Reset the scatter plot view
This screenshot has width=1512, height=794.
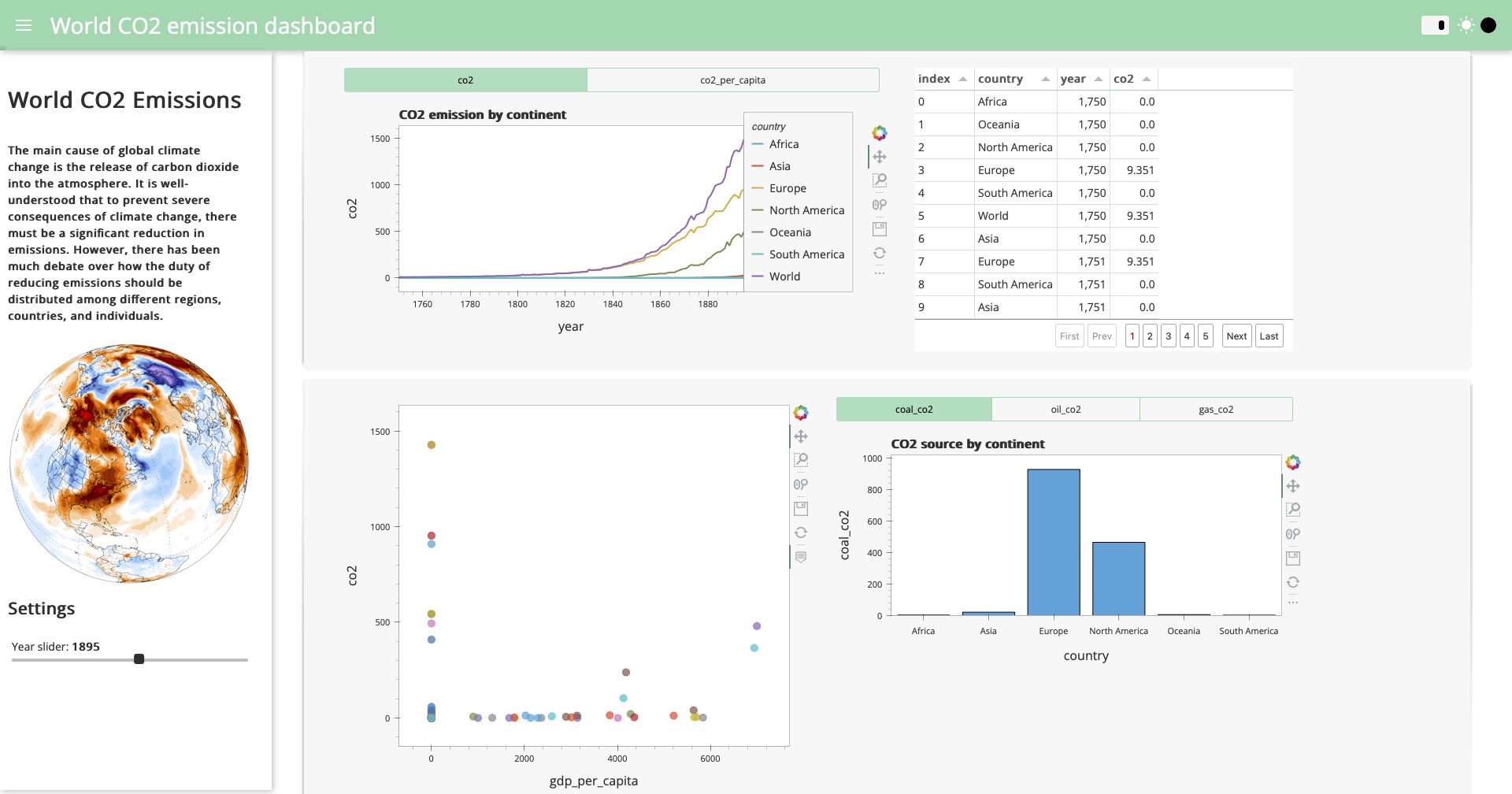click(x=801, y=532)
